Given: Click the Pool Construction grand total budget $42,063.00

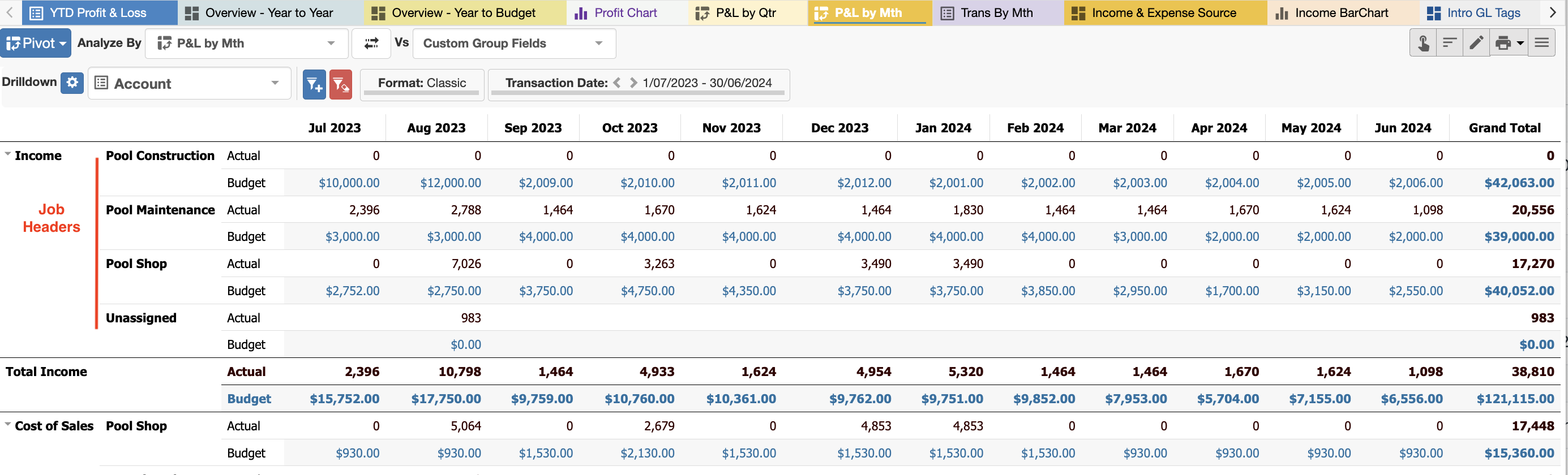Looking at the screenshot, I should tap(1519, 183).
